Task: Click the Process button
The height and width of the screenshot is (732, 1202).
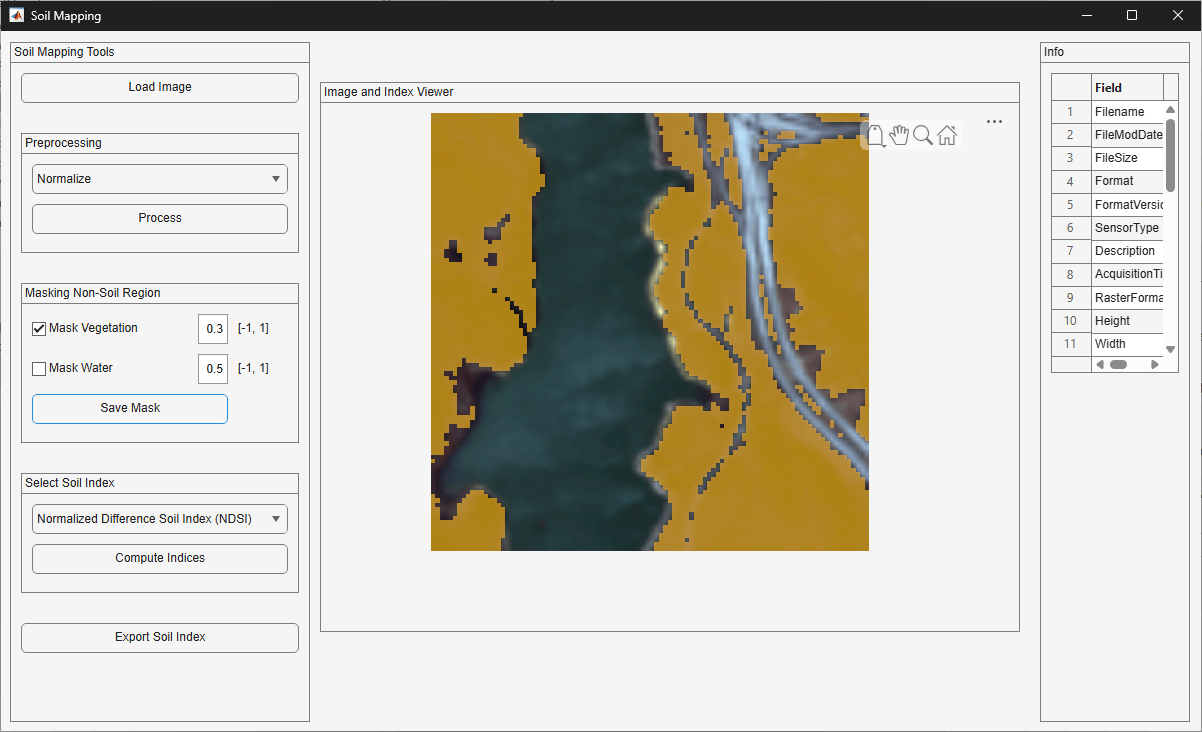Action: coord(160,218)
